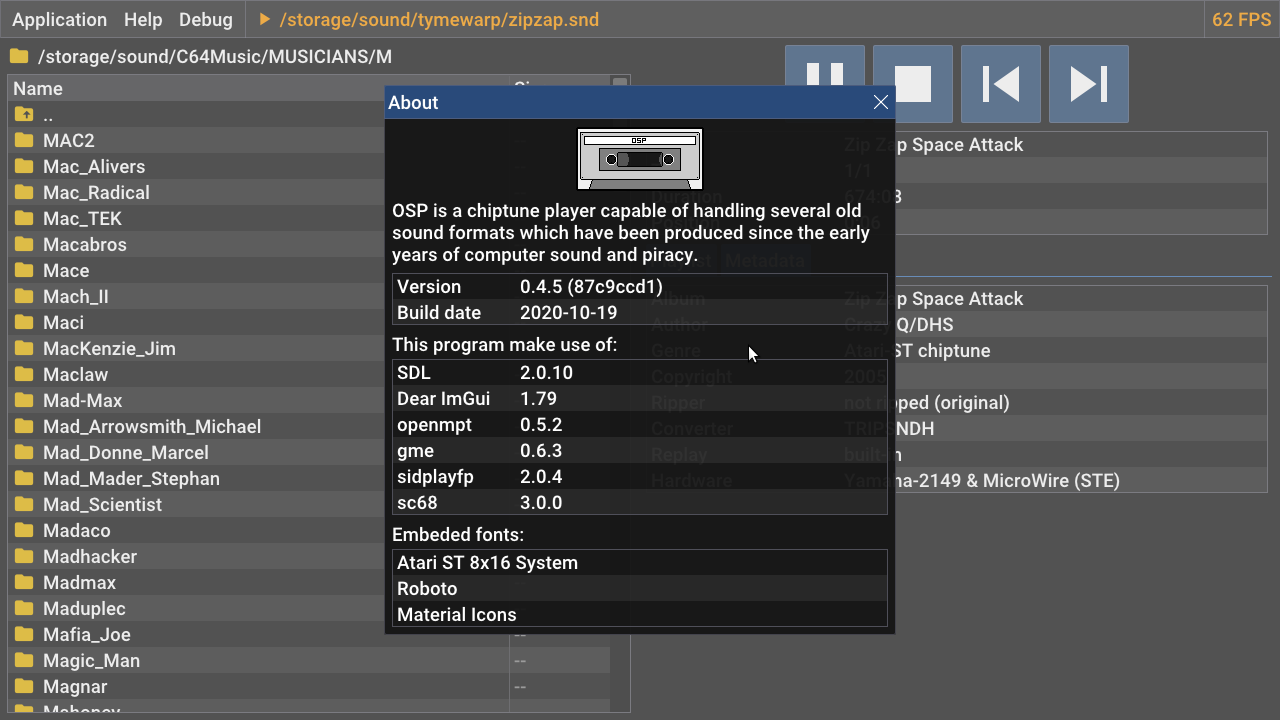Select the Material Icons font entry
Viewport: 1280px width, 720px height.
click(640, 615)
